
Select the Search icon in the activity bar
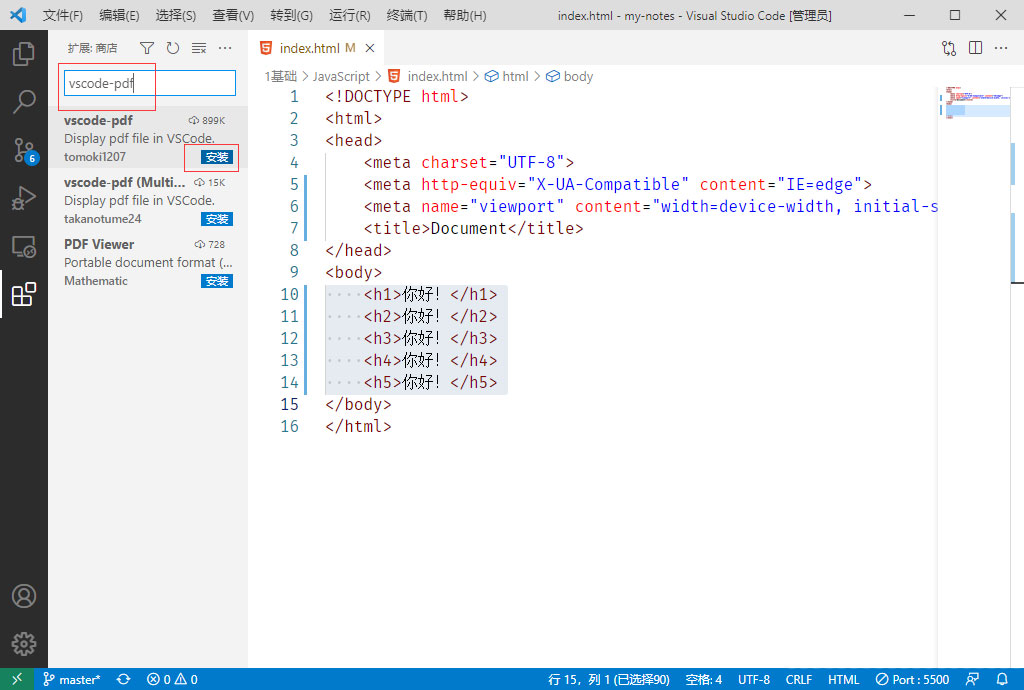click(x=24, y=100)
